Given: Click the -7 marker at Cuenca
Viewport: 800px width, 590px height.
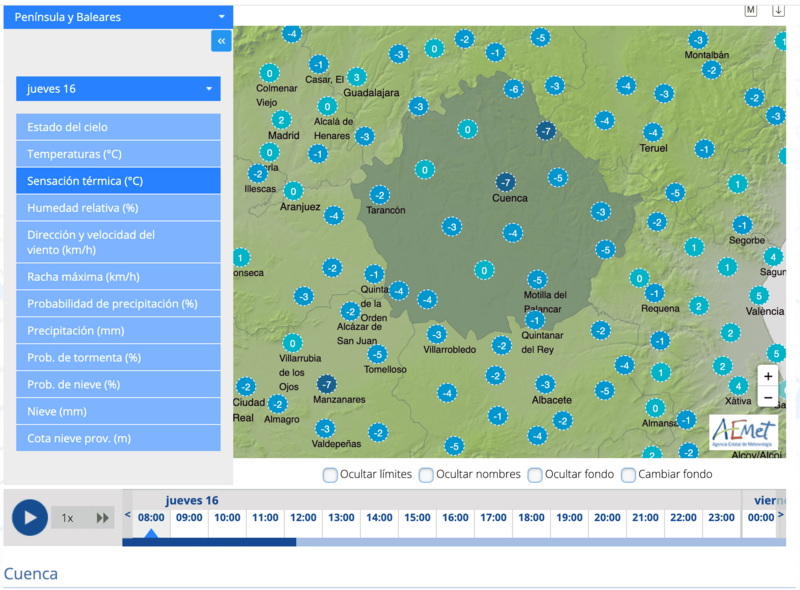Looking at the screenshot, I should (x=506, y=182).
